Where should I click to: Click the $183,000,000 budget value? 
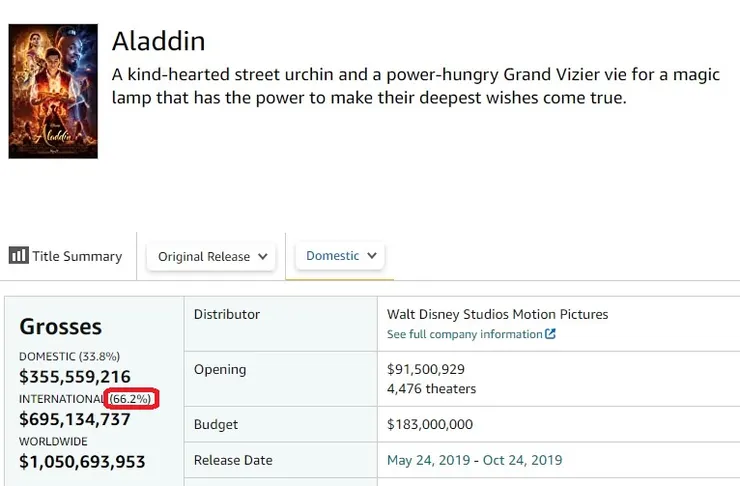point(430,425)
